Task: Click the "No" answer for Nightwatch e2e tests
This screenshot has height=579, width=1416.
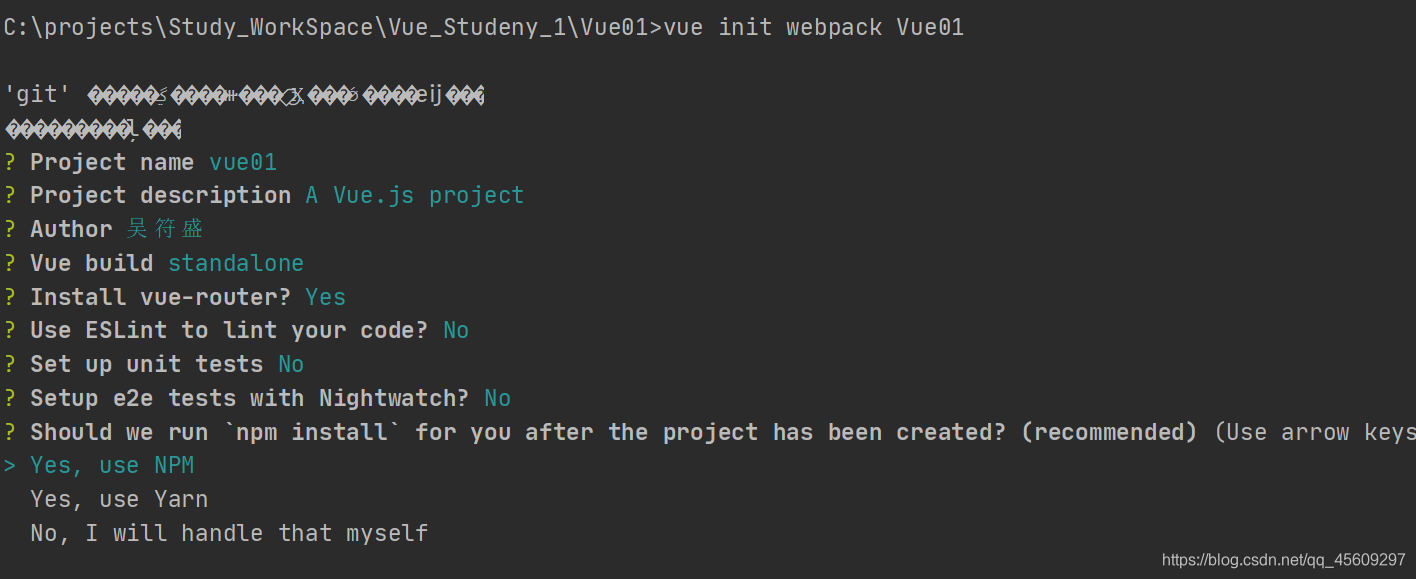Action: (x=497, y=398)
